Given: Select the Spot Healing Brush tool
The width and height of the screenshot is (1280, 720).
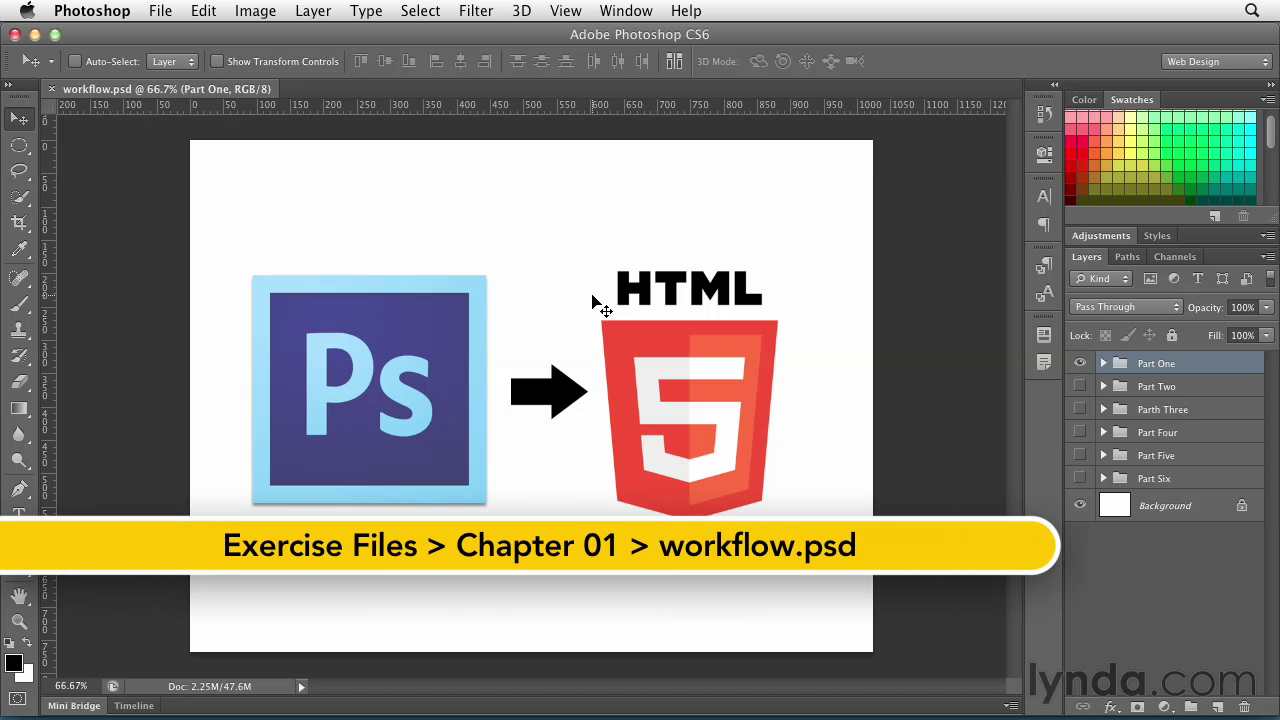Looking at the screenshot, I should tap(19, 277).
